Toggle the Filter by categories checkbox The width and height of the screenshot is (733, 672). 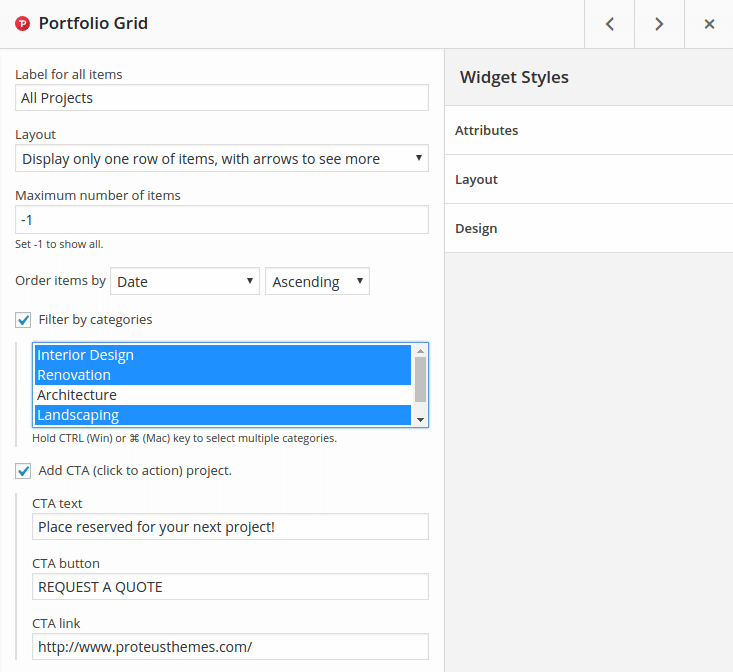[x=23, y=320]
